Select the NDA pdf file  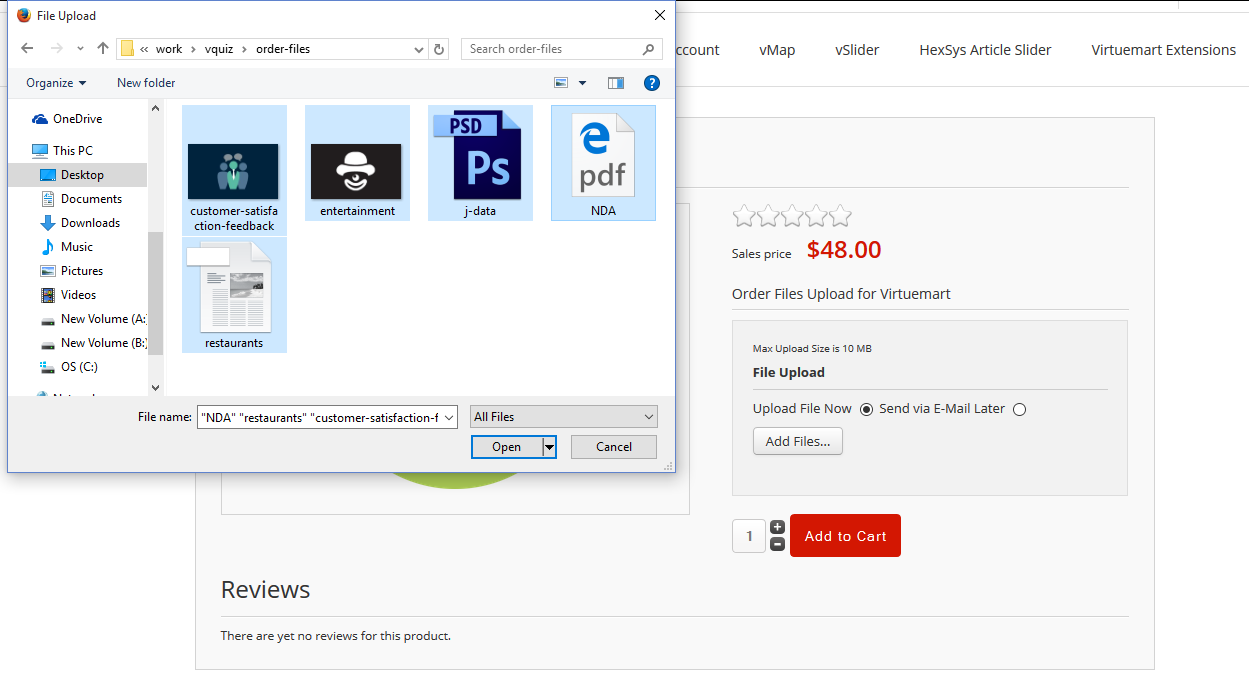(x=603, y=163)
